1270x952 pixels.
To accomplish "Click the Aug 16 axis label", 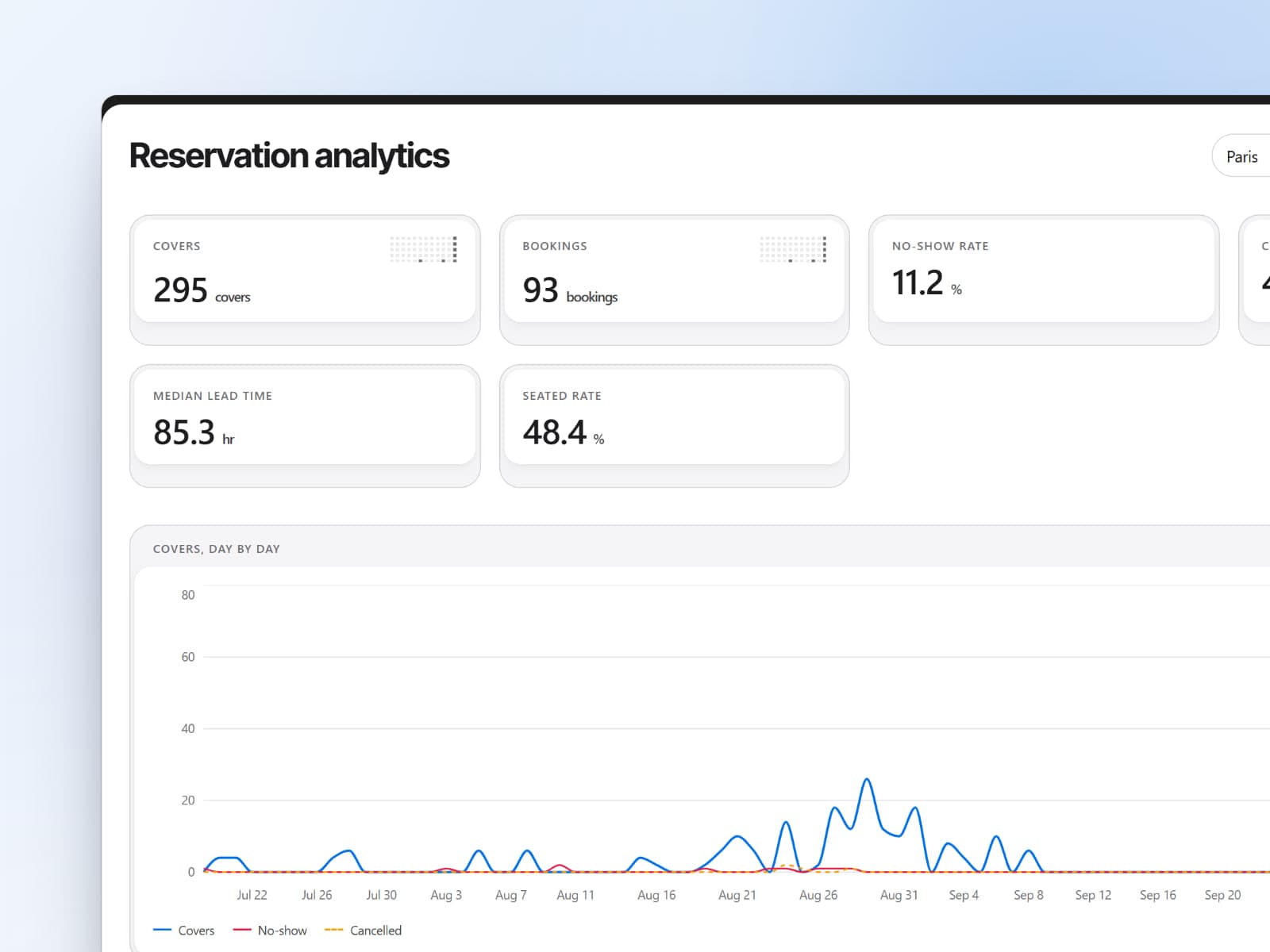I will (x=656, y=895).
